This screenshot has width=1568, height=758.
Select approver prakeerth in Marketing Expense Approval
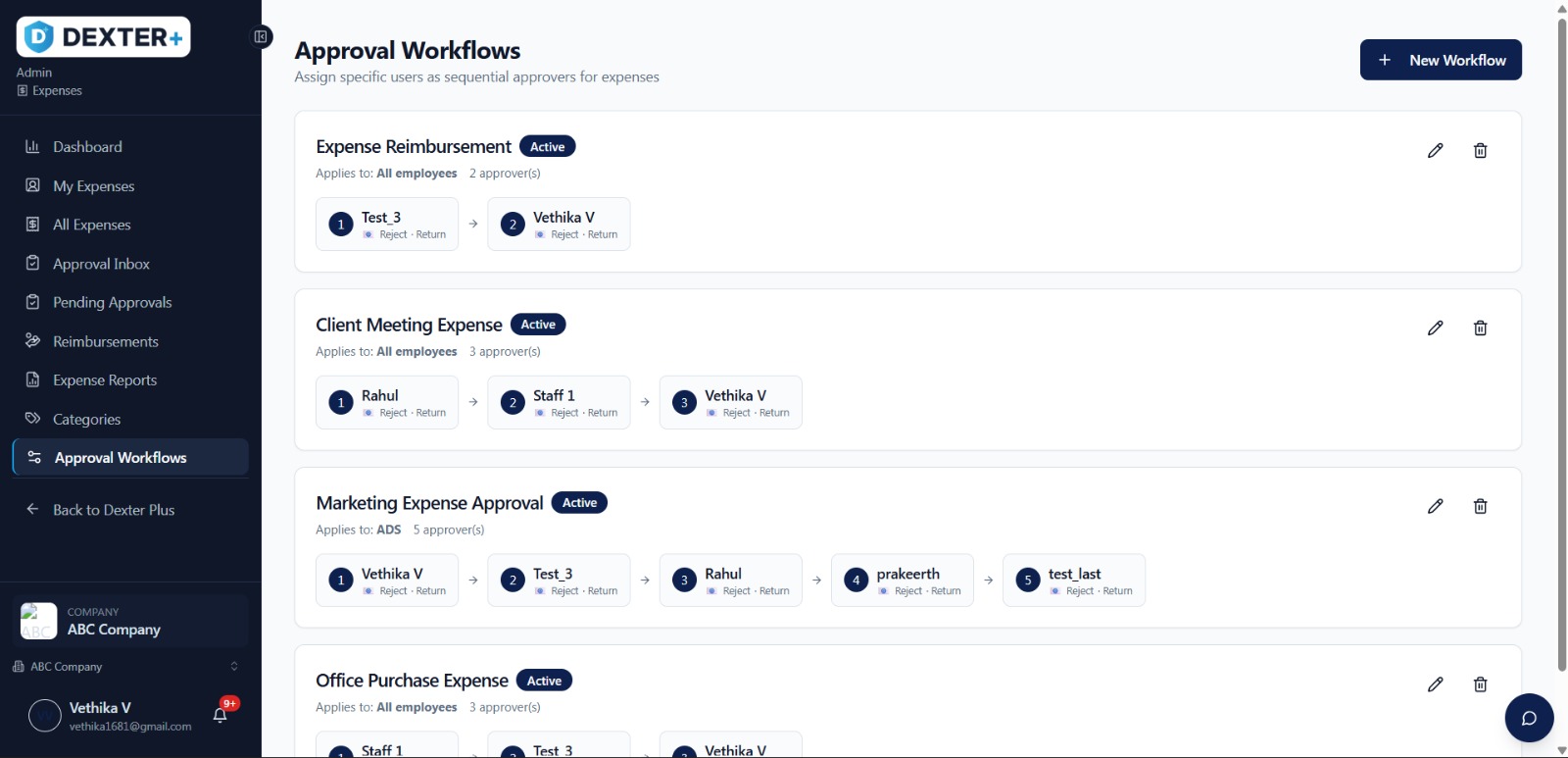(x=903, y=581)
